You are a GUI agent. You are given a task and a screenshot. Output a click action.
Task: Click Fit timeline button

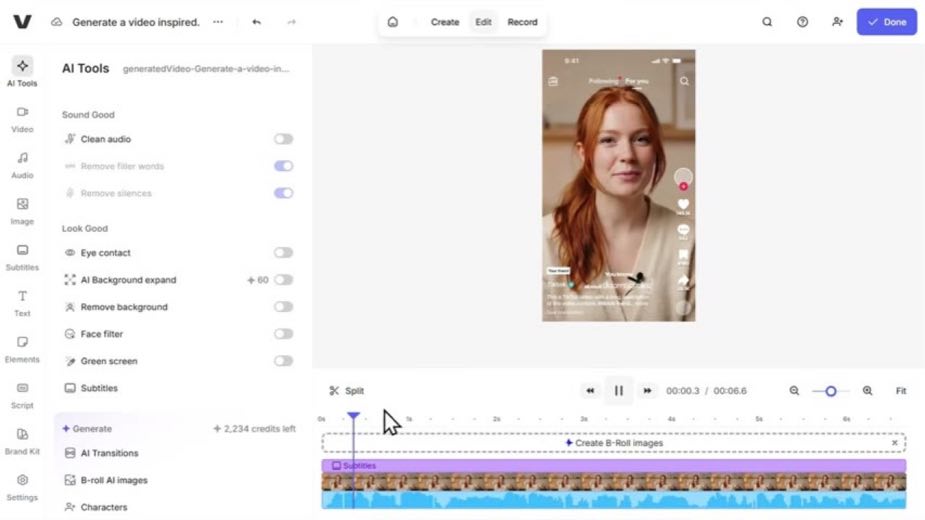click(901, 391)
